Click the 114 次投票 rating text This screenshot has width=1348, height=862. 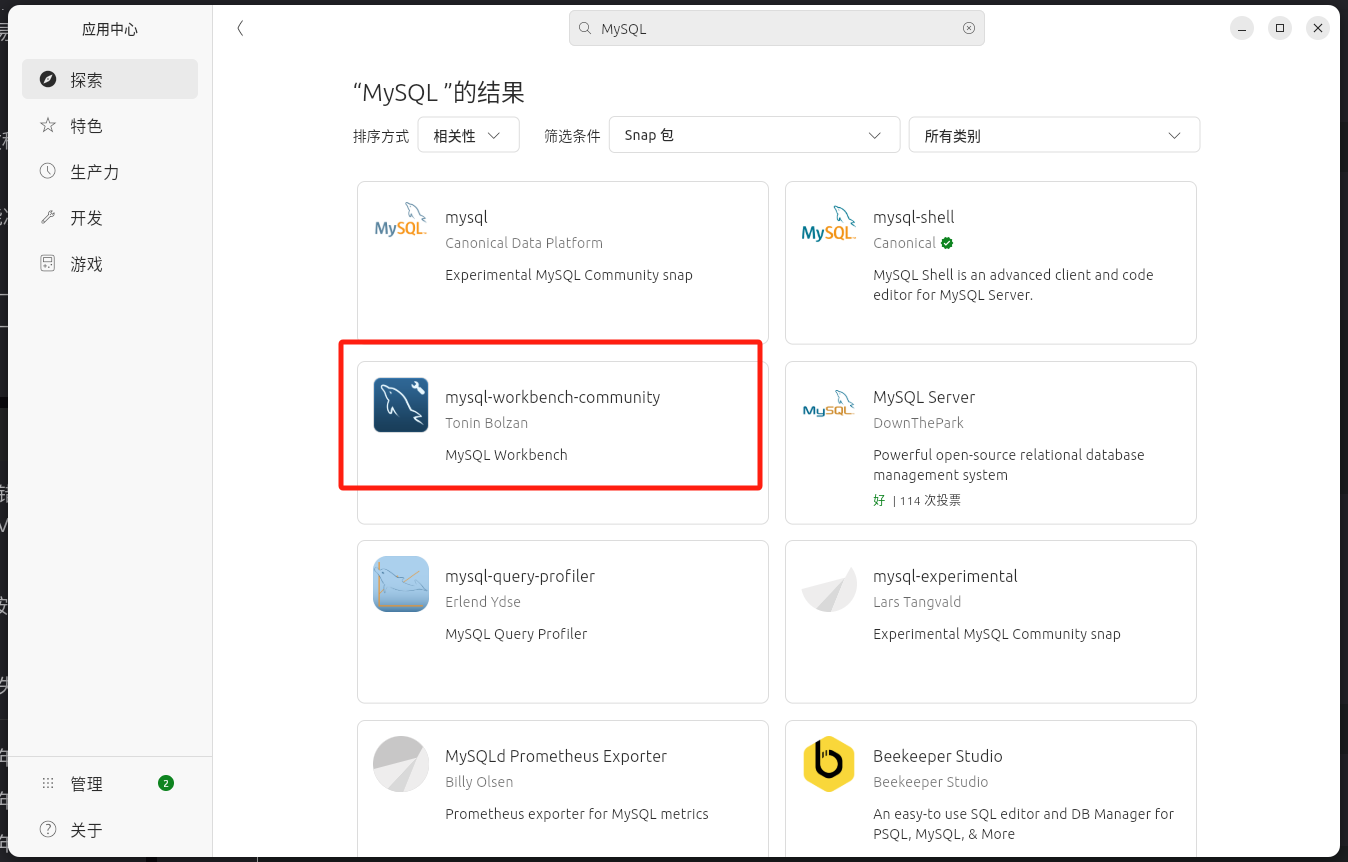click(x=930, y=500)
